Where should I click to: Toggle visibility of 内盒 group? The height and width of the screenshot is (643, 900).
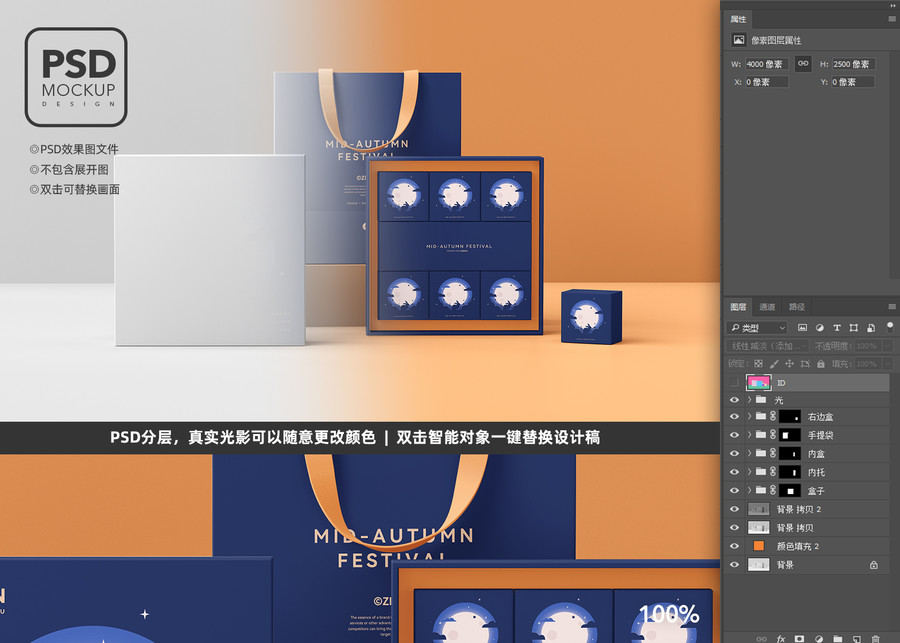(x=734, y=454)
